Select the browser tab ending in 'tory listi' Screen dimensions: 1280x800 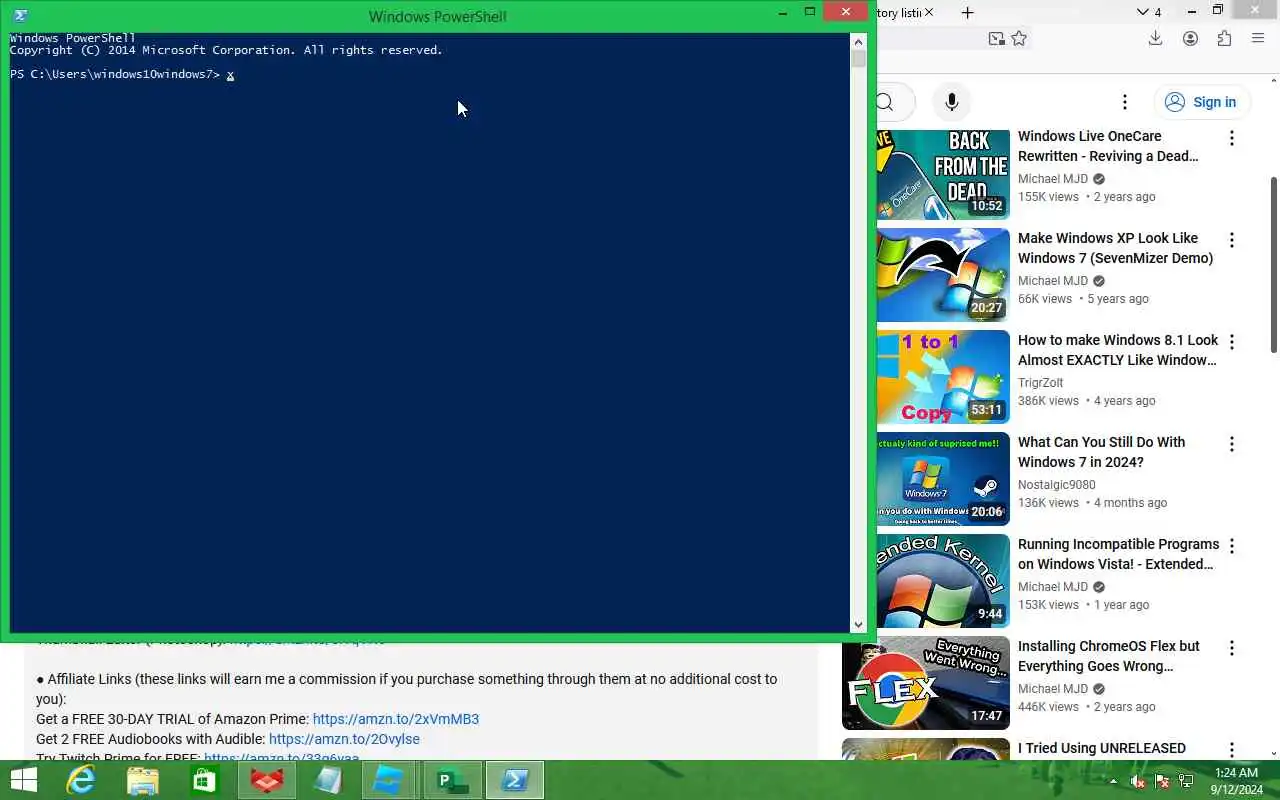click(898, 13)
